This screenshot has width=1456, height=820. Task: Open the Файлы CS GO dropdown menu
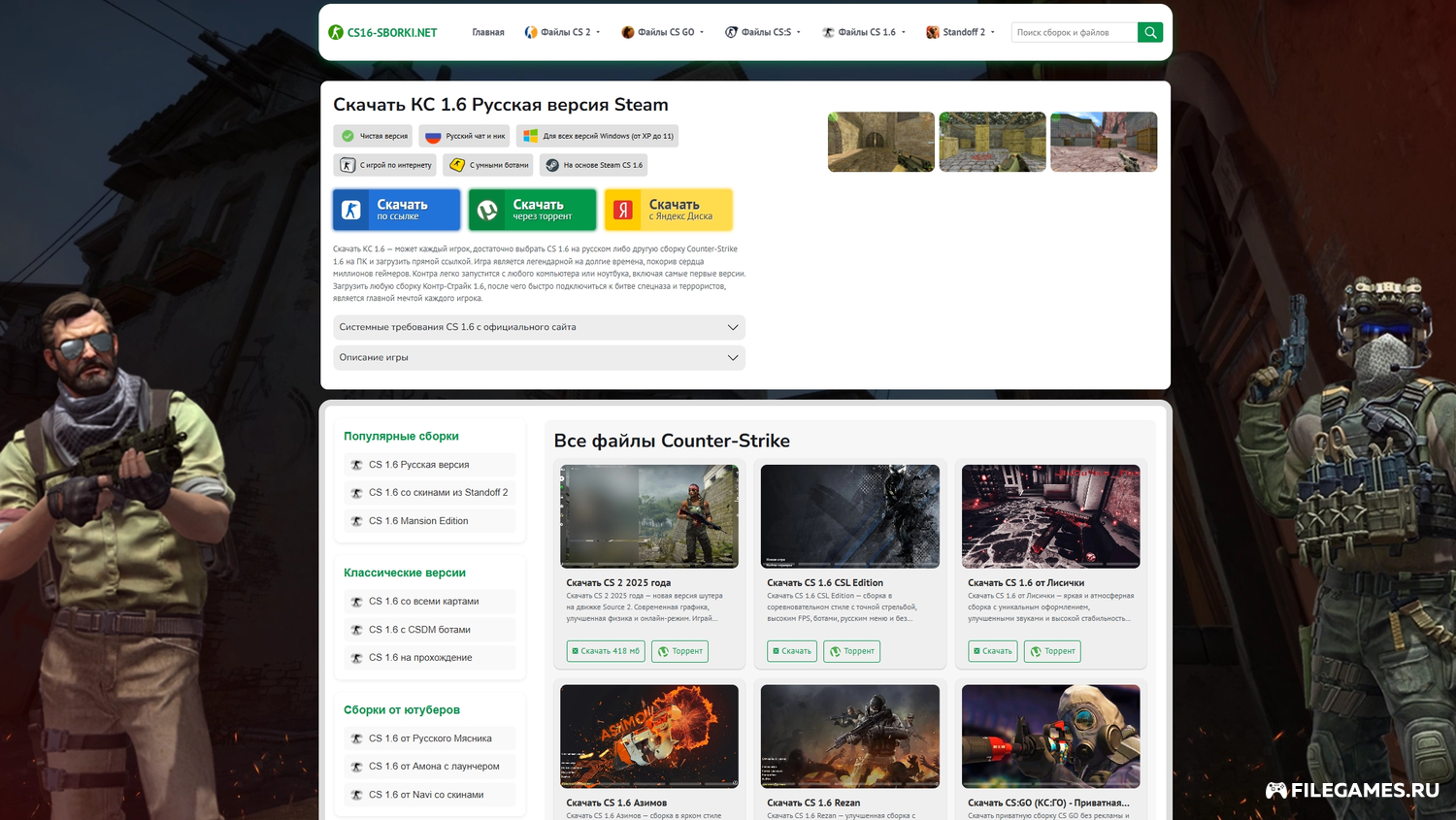(x=663, y=32)
